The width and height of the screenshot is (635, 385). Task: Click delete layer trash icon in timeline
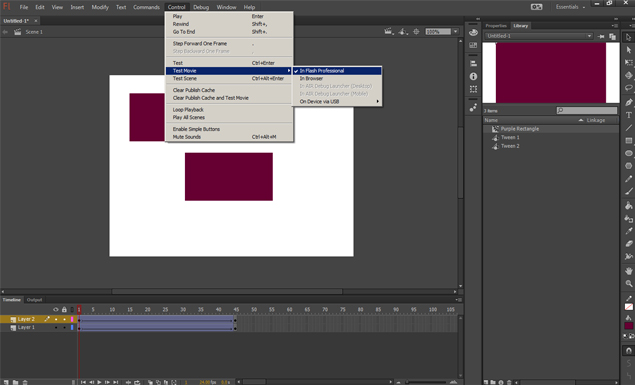tap(25, 382)
